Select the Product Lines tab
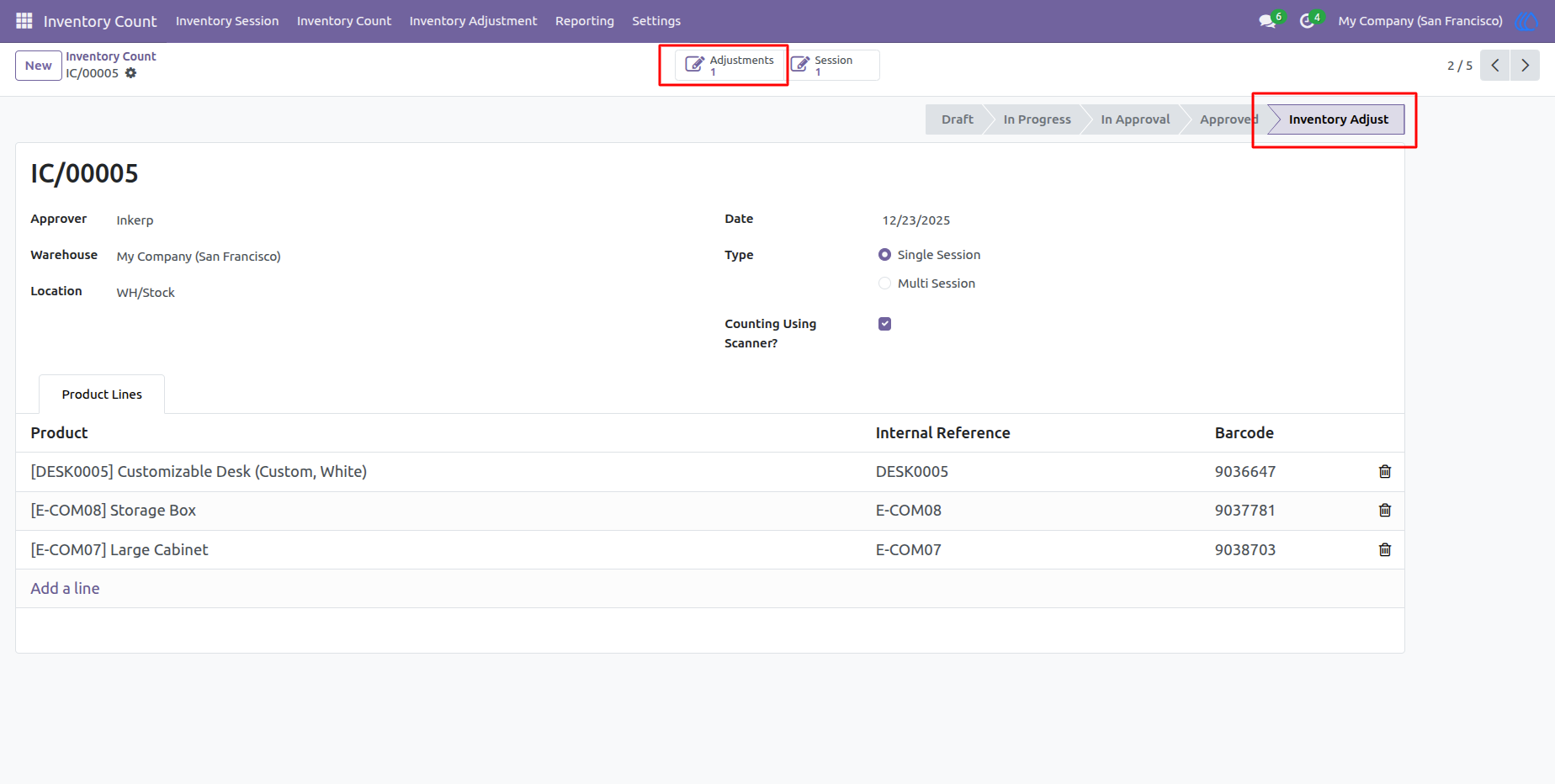The width and height of the screenshot is (1555, 784). [x=102, y=395]
